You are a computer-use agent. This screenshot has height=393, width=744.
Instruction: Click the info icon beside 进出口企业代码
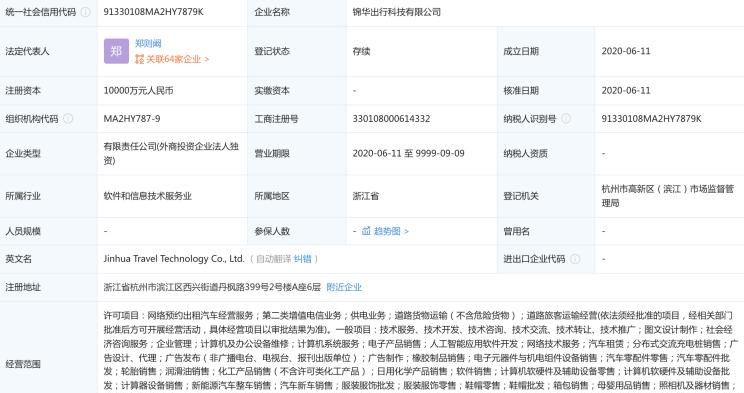click(x=575, y=259)
